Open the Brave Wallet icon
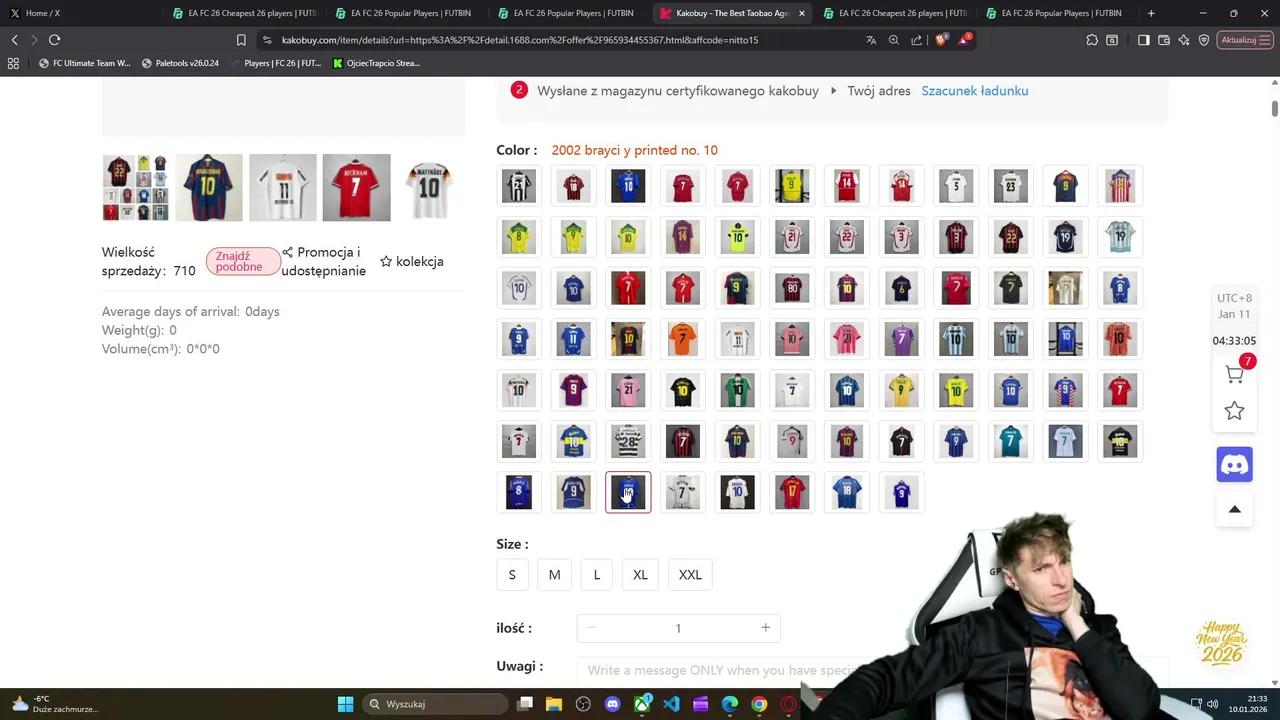 click(1164, 40)
